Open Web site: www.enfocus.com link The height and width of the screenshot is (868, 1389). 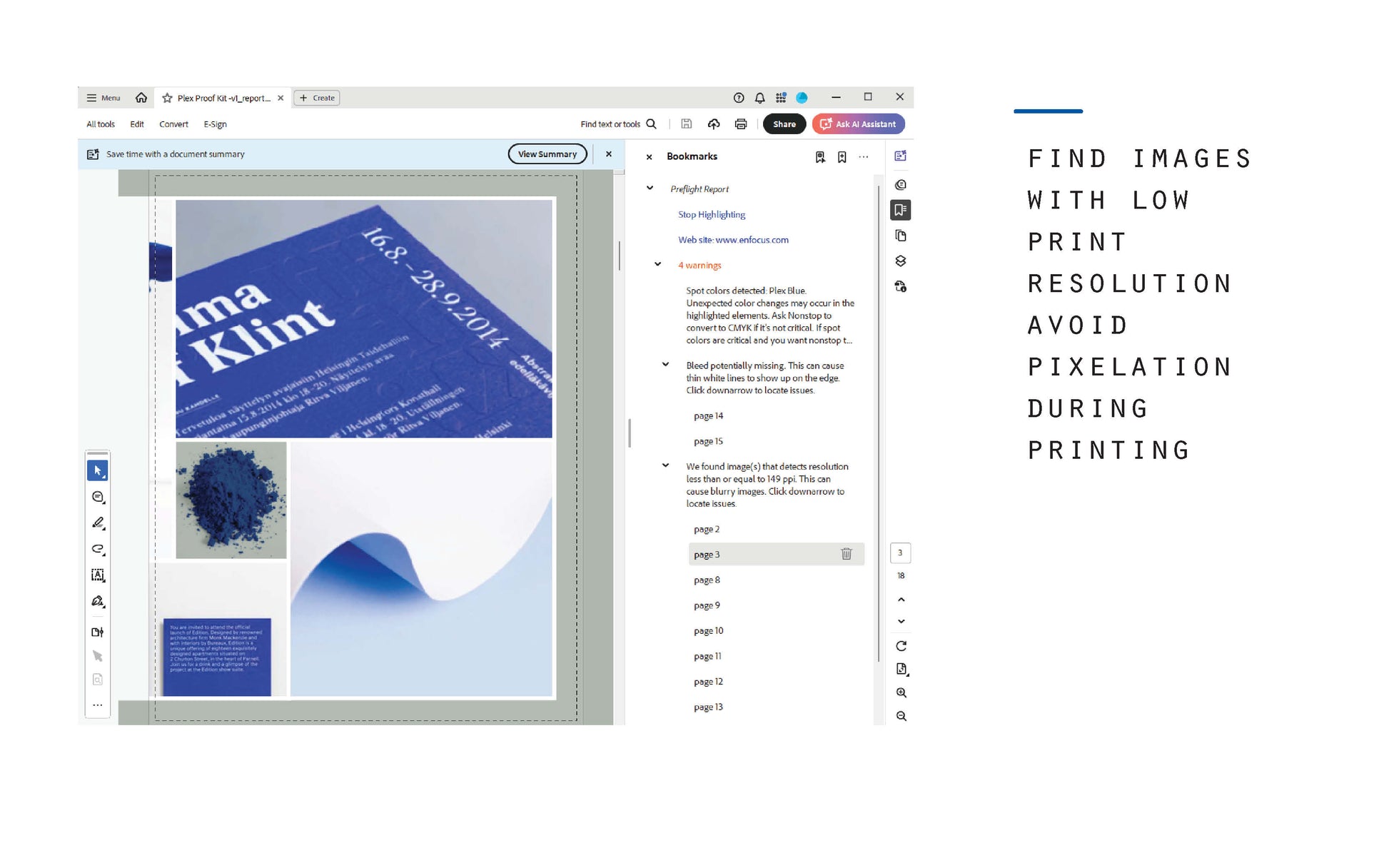tap(733, 240)
